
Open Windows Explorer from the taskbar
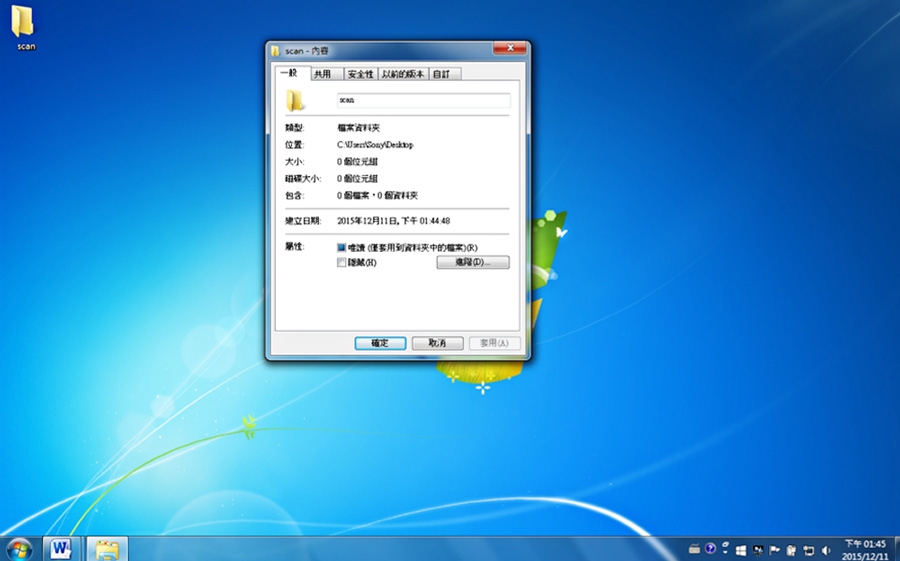point(107,549)
